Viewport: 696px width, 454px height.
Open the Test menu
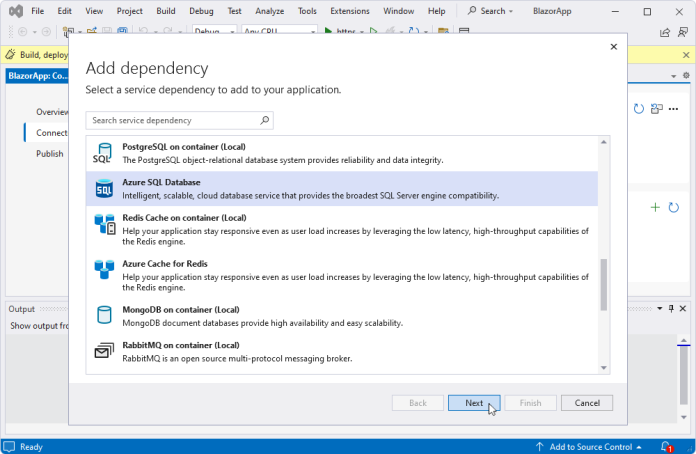coord(234,11)
